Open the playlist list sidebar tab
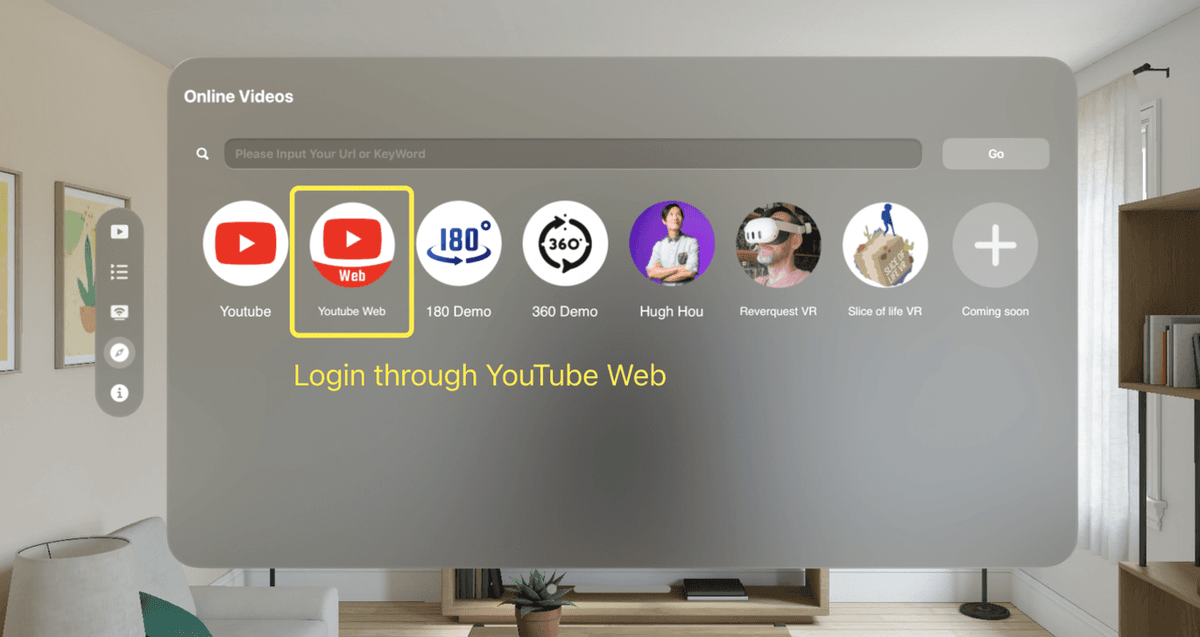The image size is (1200, 637). click(120, 272)
